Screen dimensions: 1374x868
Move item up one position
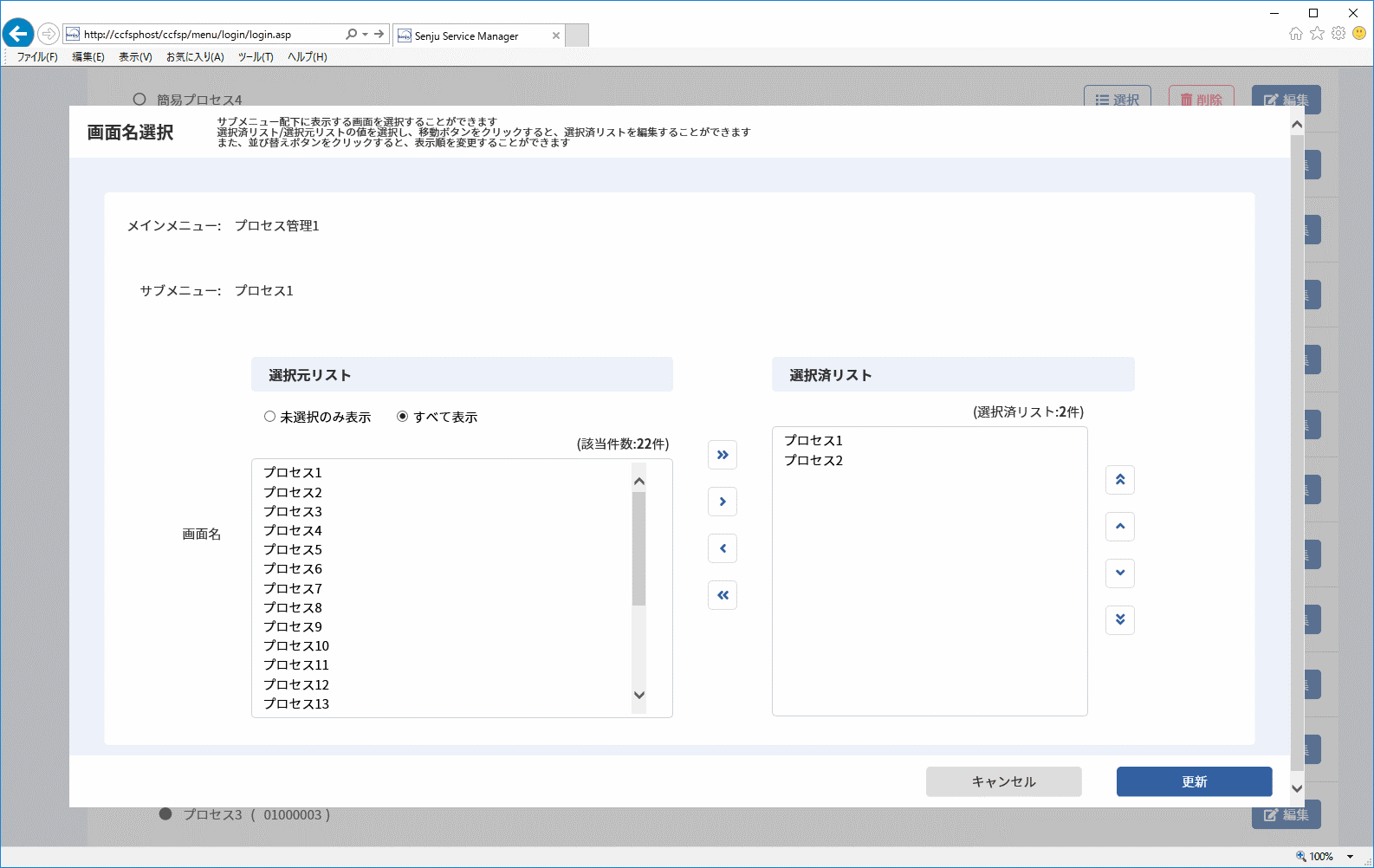point(1120,527)
